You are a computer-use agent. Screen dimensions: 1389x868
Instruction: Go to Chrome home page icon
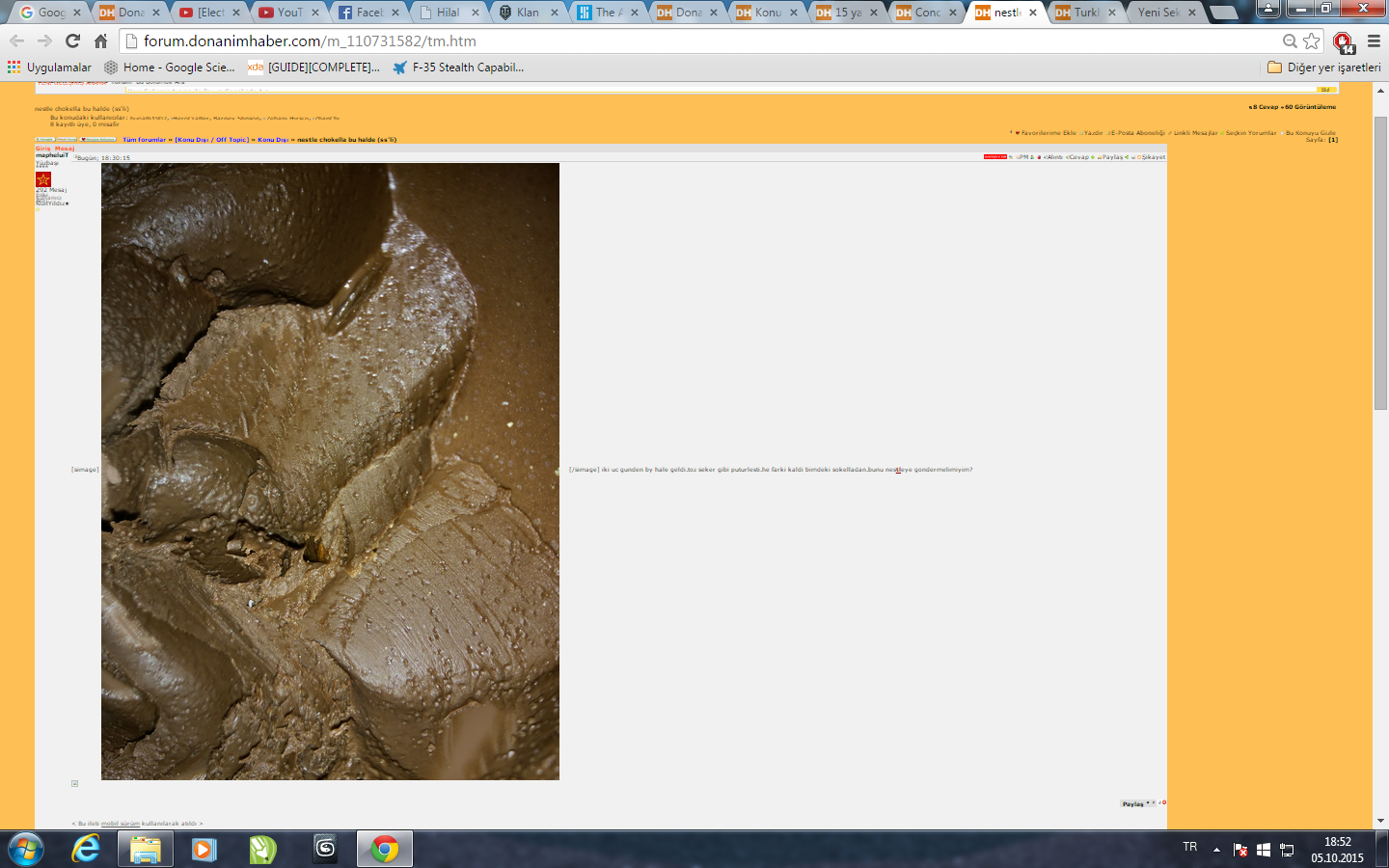tap(100, 41)
